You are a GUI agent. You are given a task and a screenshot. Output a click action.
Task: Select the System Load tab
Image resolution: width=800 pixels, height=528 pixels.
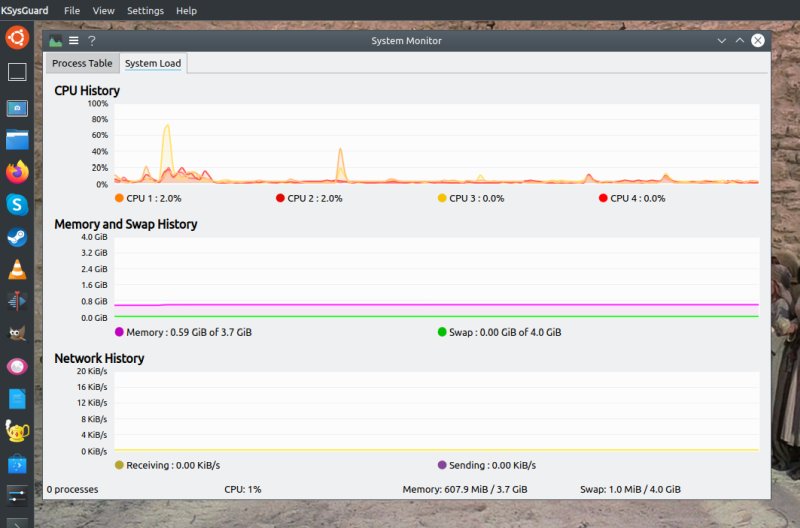153,63
